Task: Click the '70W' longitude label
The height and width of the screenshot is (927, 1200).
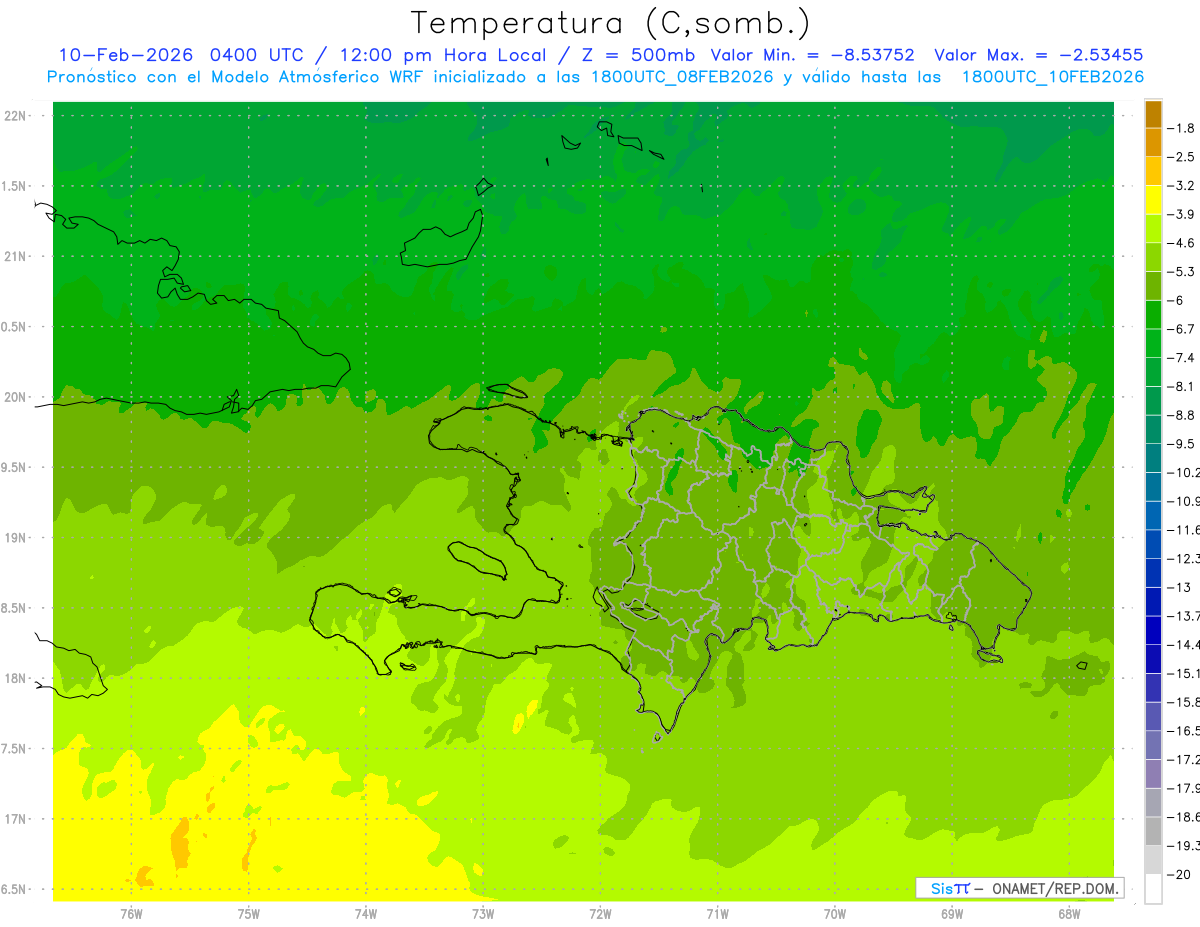Action: click(x=835, y=913)
